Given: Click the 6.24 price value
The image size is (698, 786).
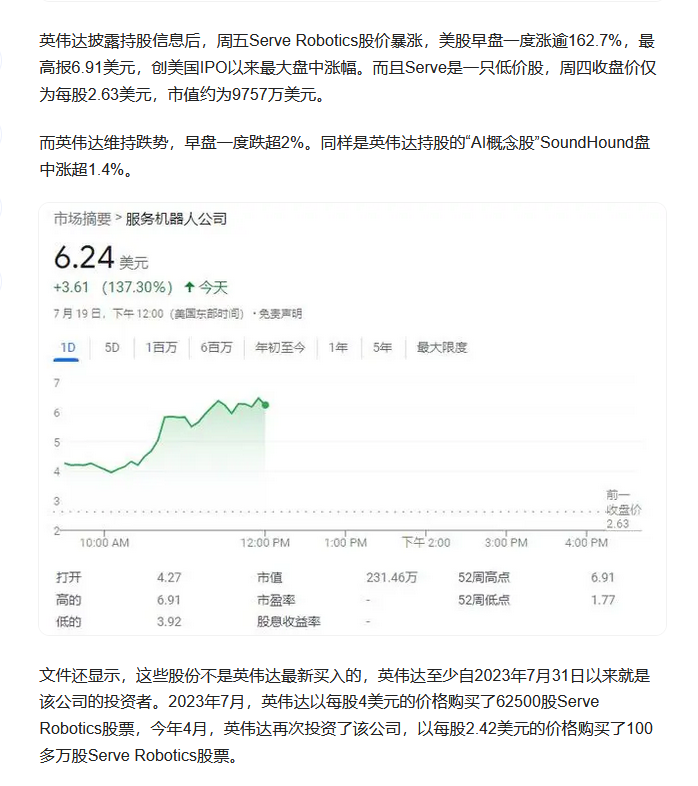Looking at the screenshot, I should click(84, 258).
